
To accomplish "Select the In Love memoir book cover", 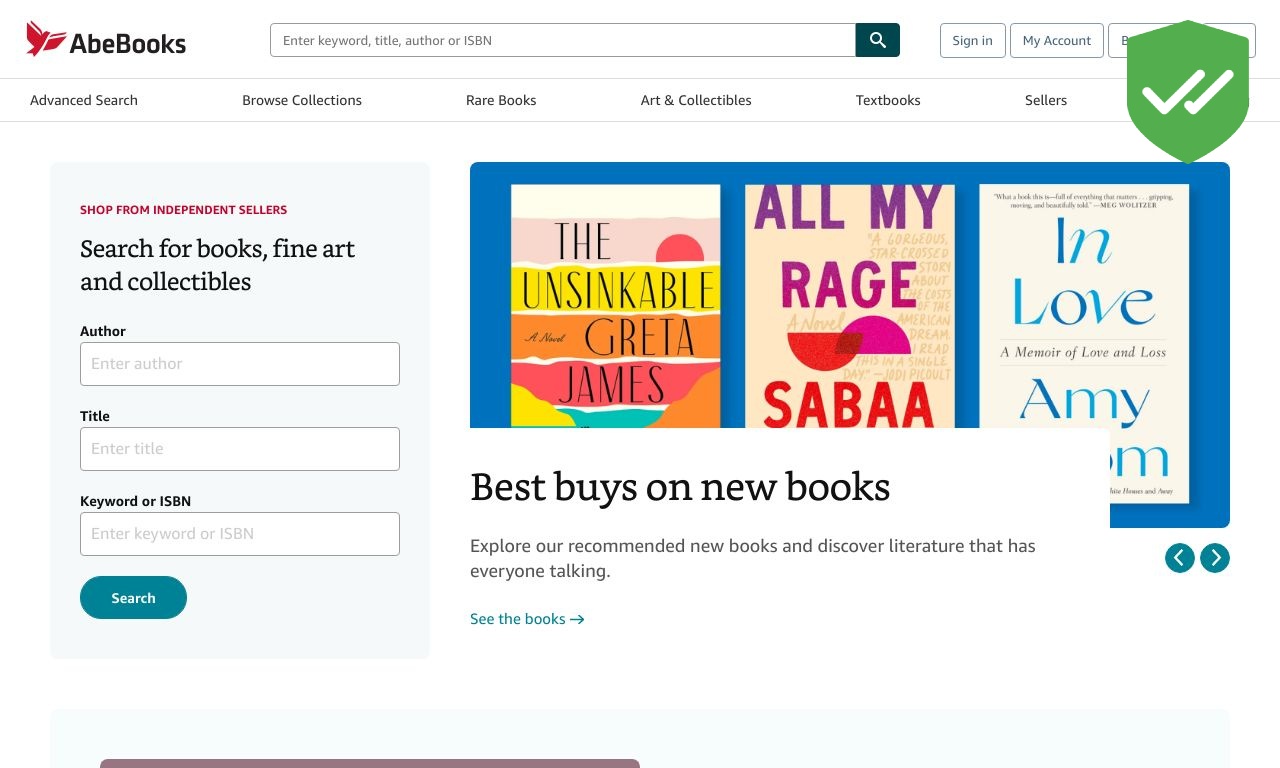I will click(x=1084, y=343).
